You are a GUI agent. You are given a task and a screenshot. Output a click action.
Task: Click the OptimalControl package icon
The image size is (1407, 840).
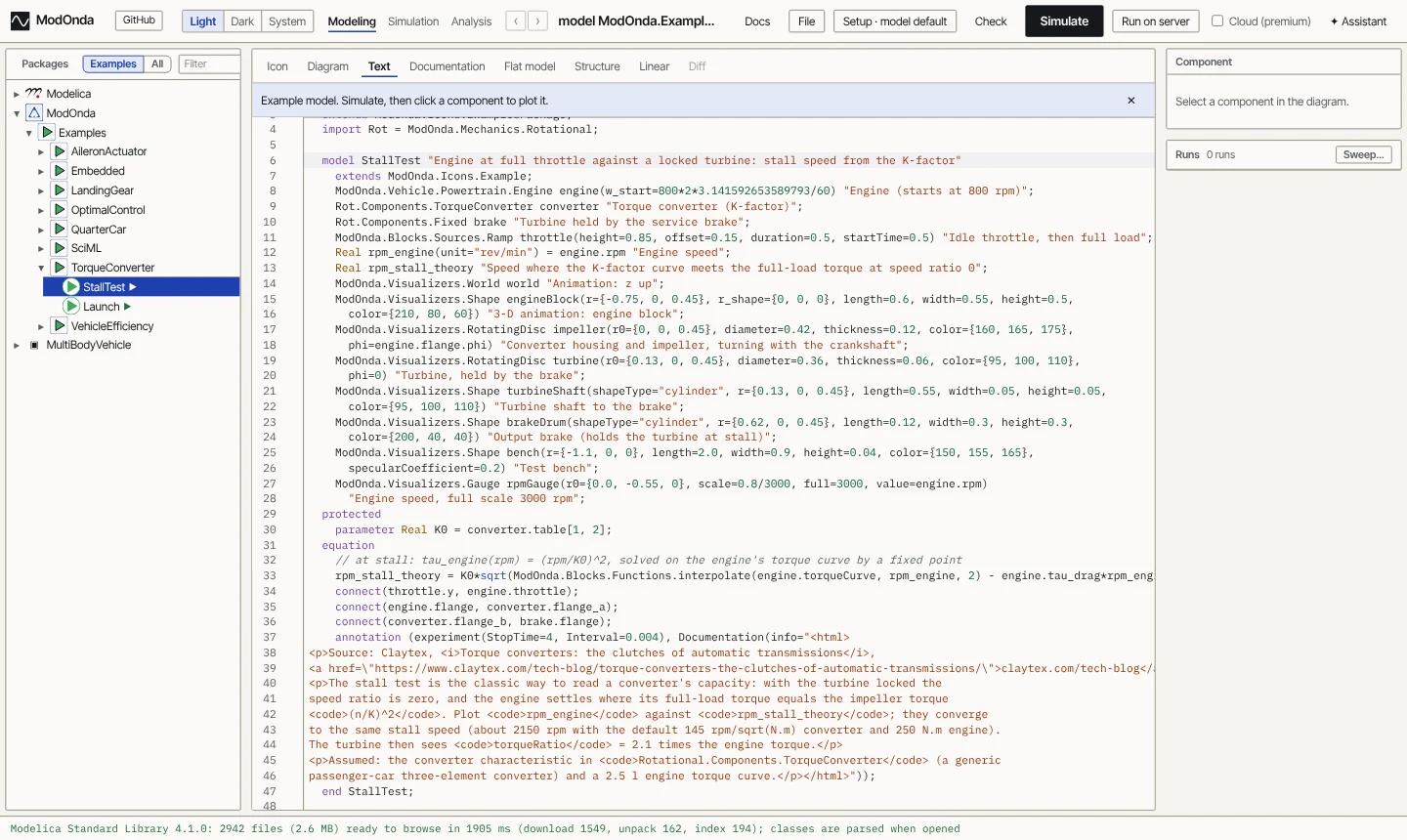click(x=60, y=210)
